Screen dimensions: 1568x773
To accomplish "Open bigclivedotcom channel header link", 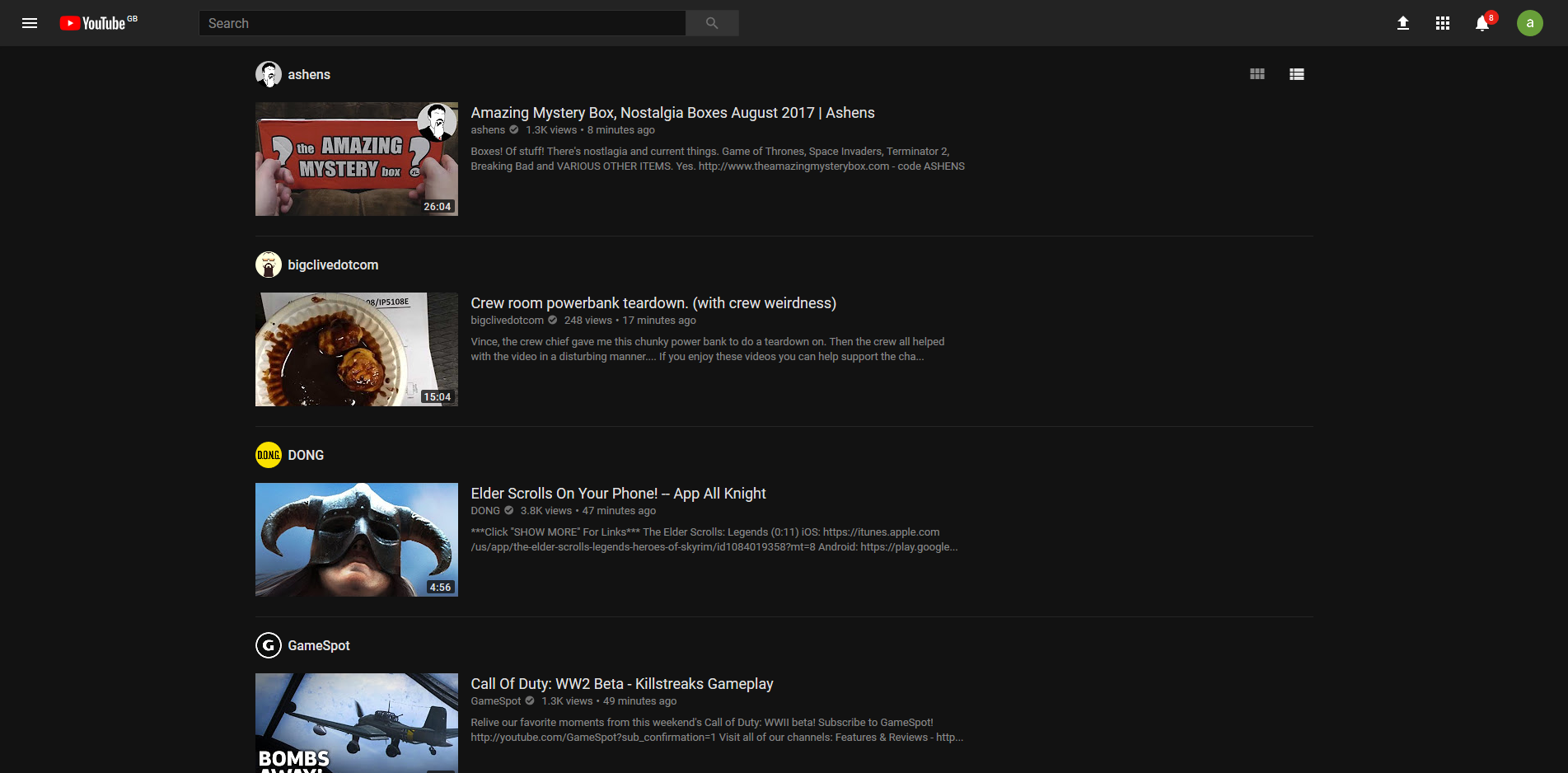I will tap(333, 265).
